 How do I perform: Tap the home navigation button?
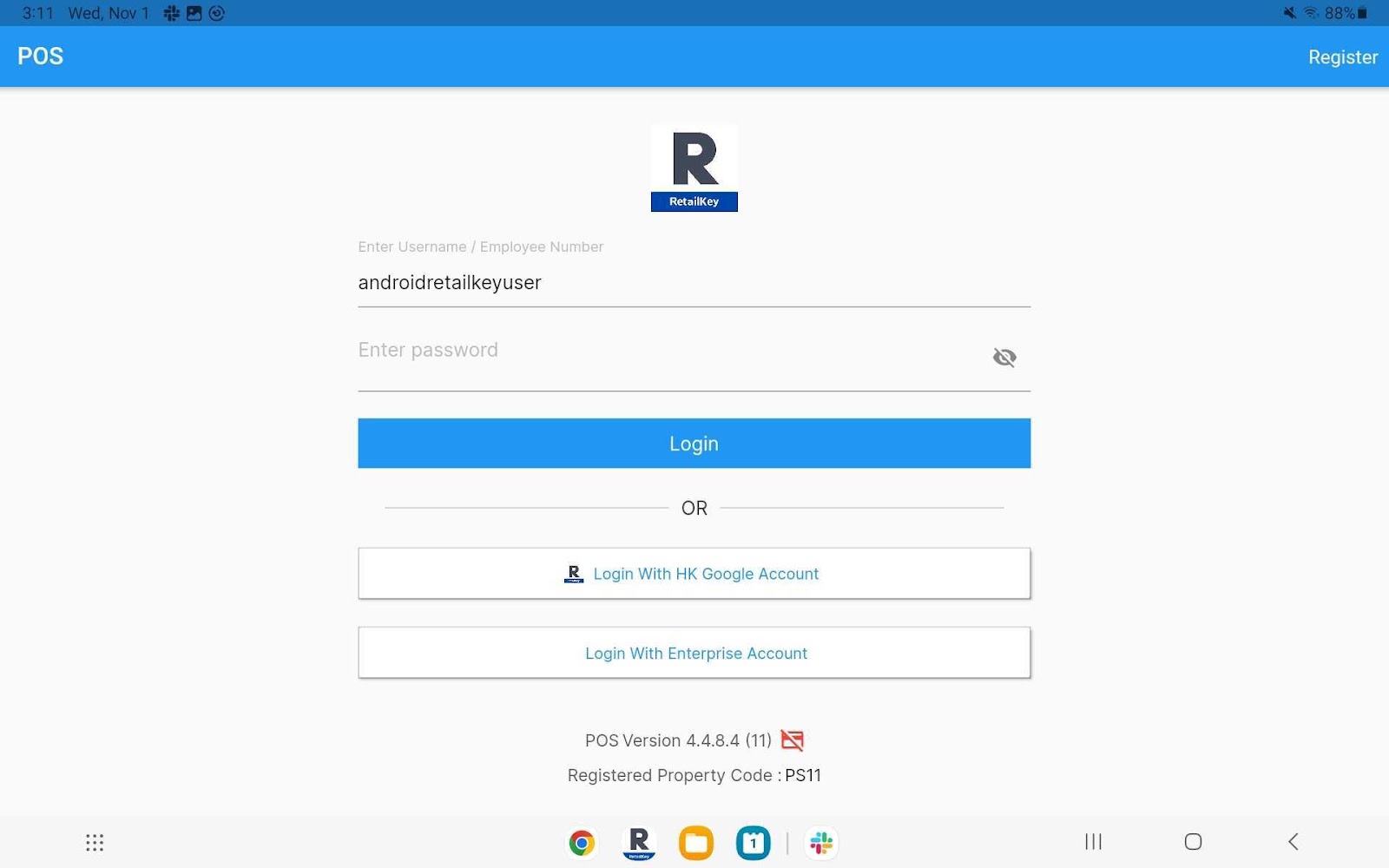tap(1194, 841)
